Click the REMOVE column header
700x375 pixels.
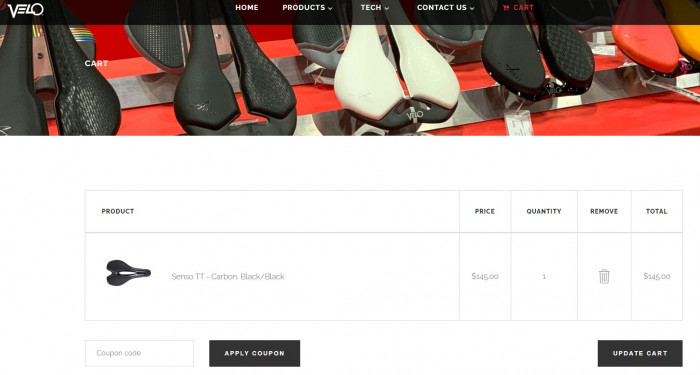604,211
